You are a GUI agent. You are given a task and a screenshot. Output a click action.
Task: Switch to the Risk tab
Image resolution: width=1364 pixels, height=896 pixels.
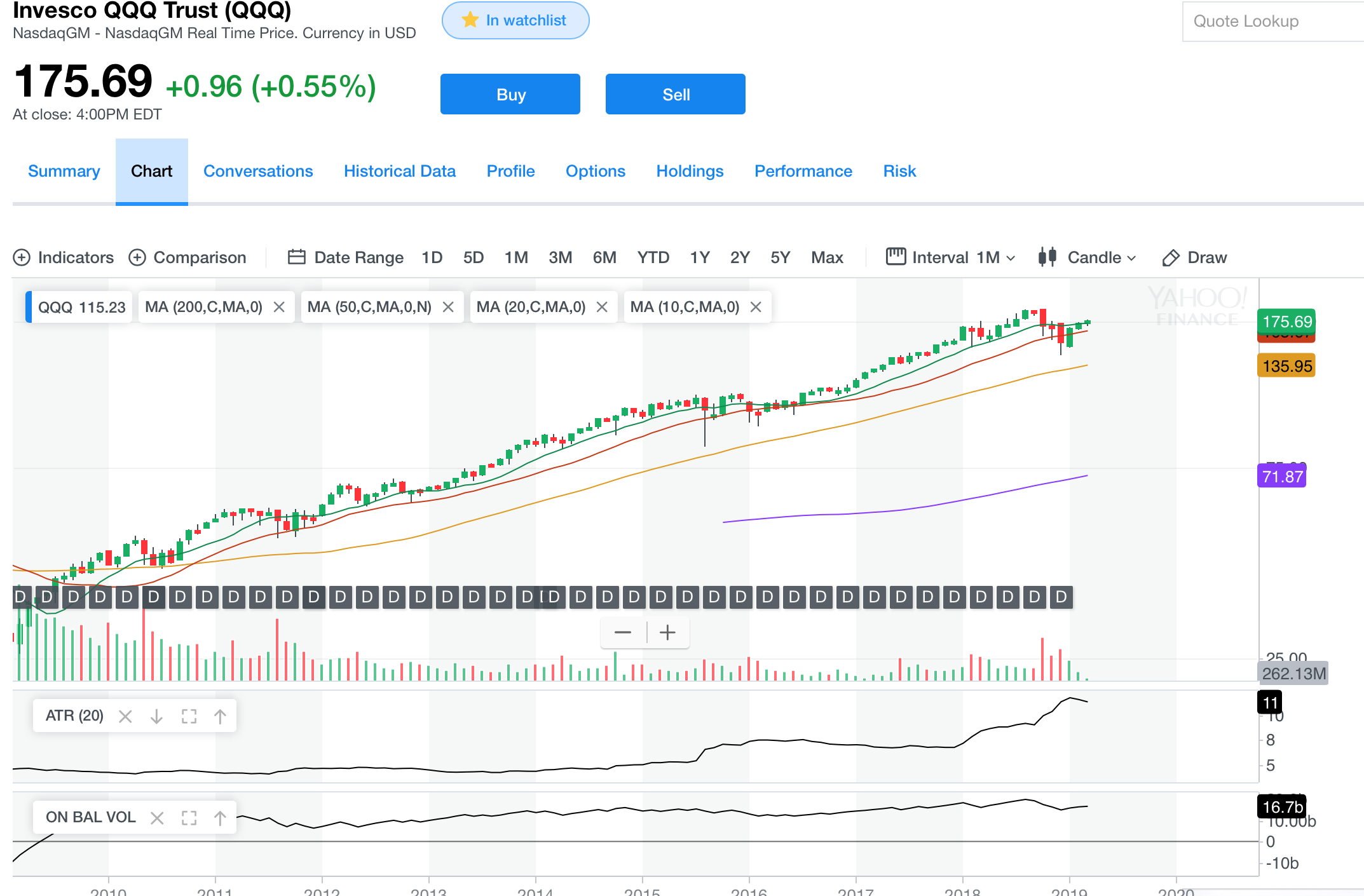[x=899, y=171]
